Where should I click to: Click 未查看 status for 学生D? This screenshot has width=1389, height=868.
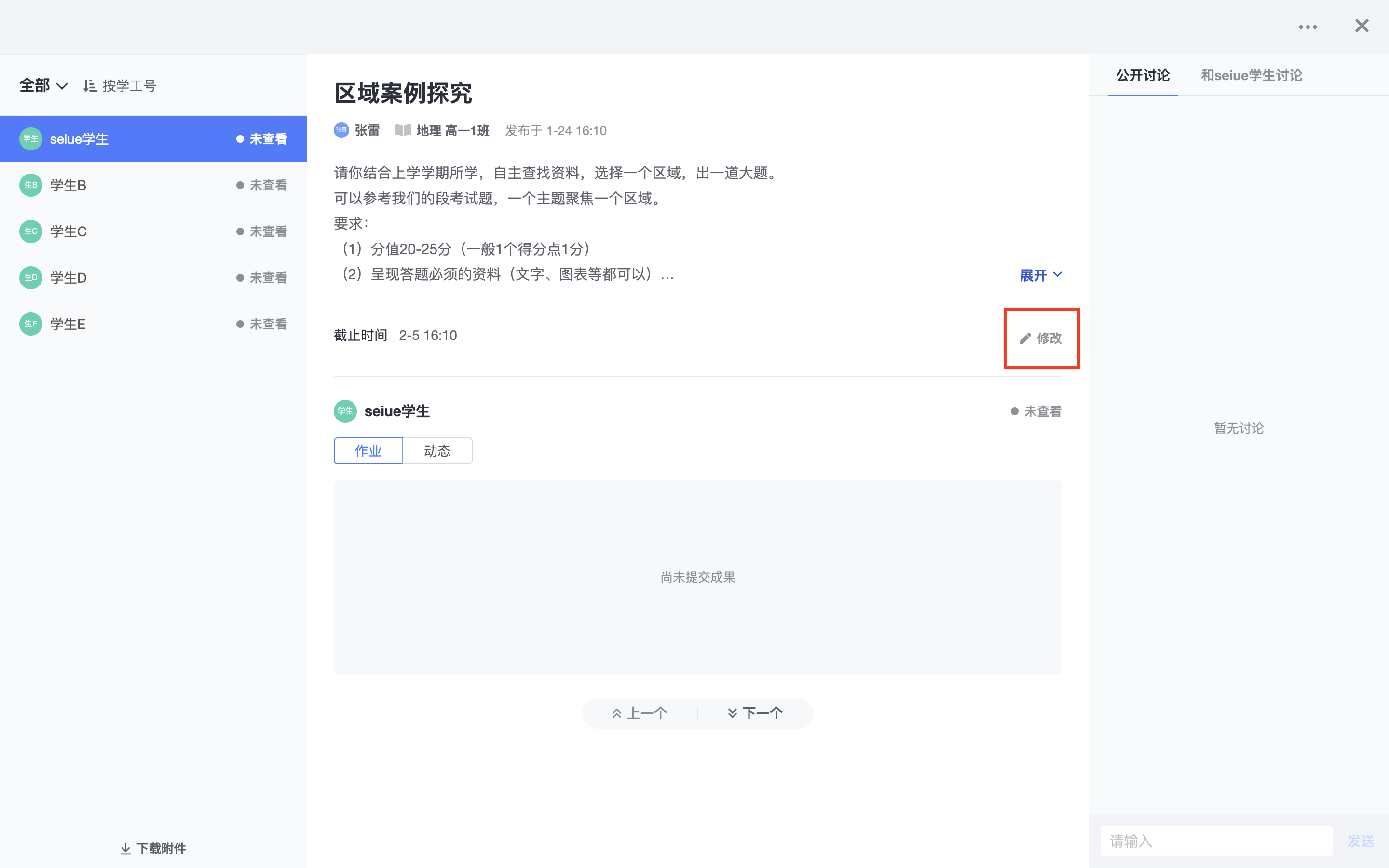[262, 278]
